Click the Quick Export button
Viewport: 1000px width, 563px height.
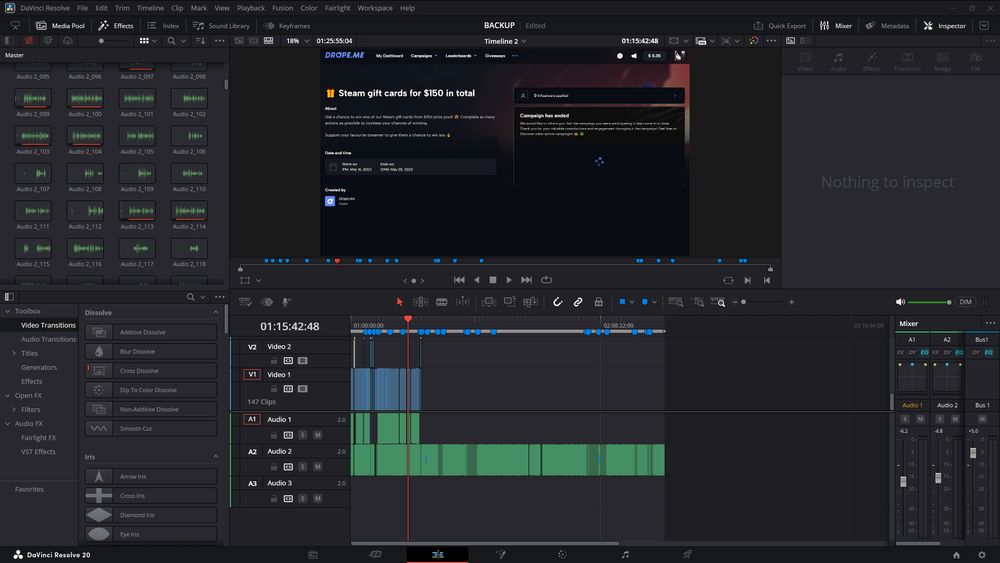tap(779, 26)
